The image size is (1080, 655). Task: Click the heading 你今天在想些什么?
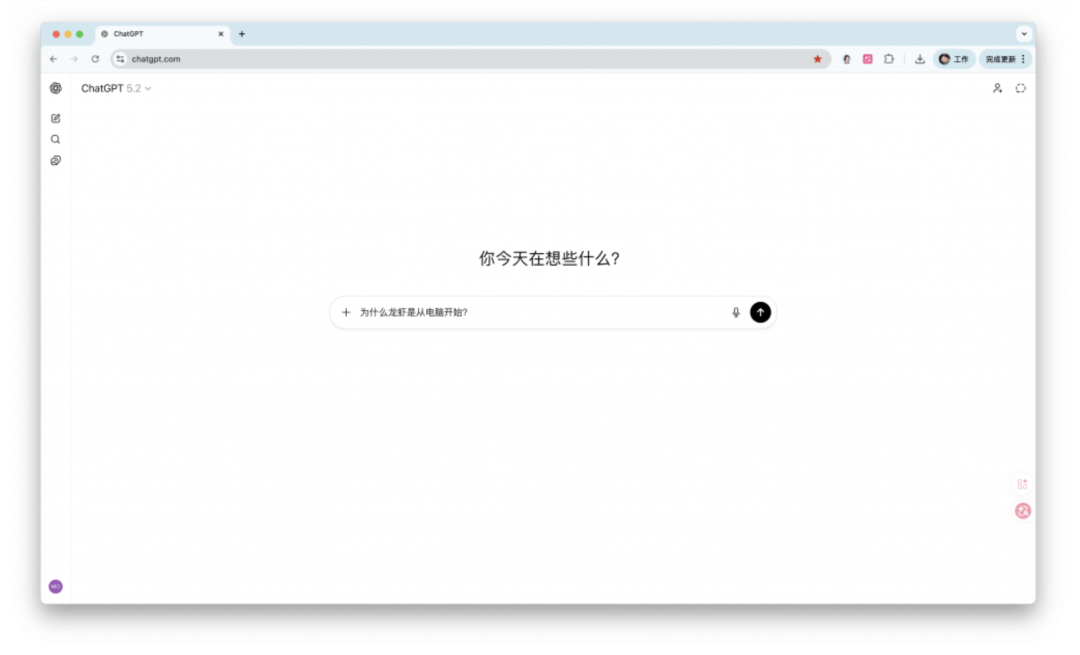coord(550,259)
